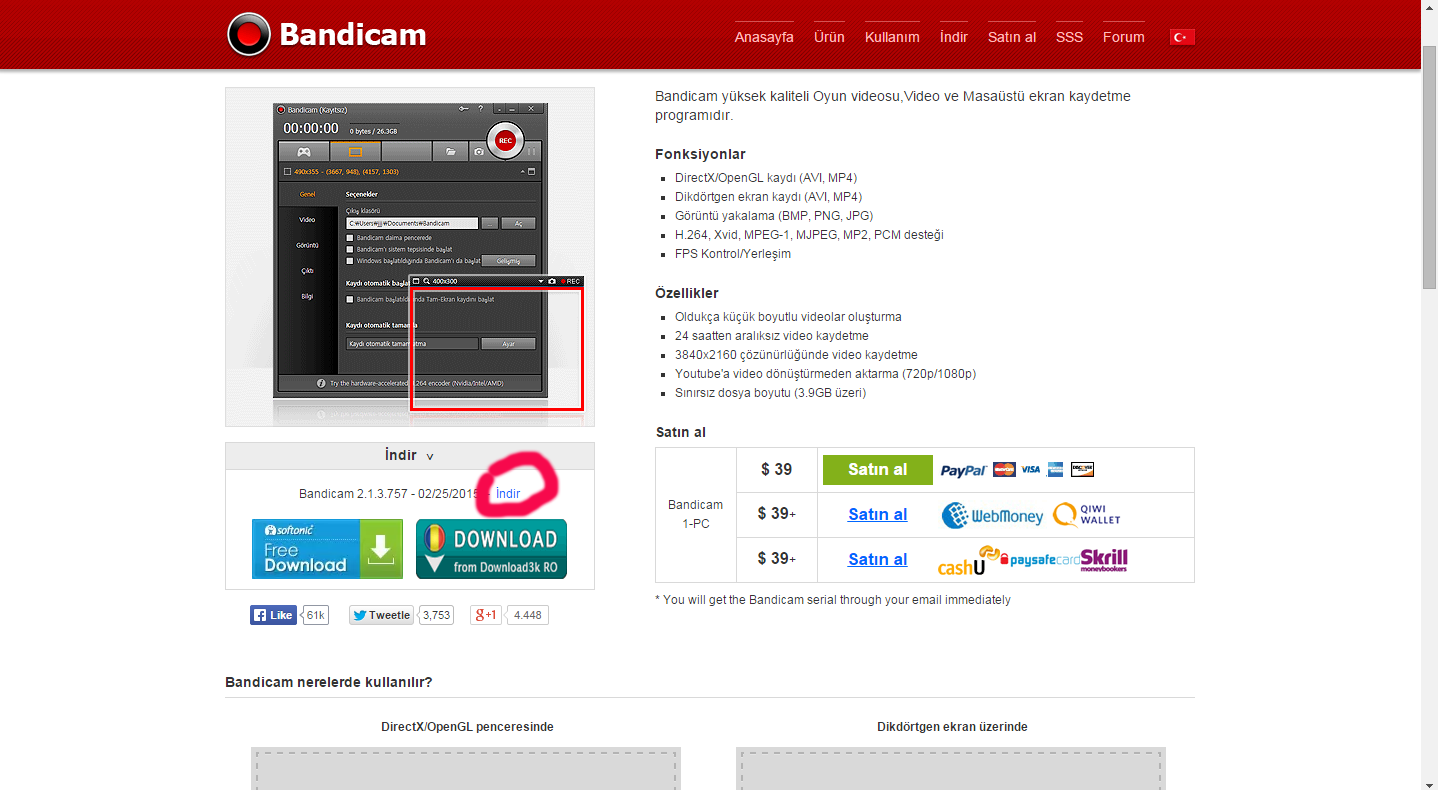Open the Bandicam program screenshot thumbnail
This screenshot has height=790, width=1438.
click(x=410, y=257)
